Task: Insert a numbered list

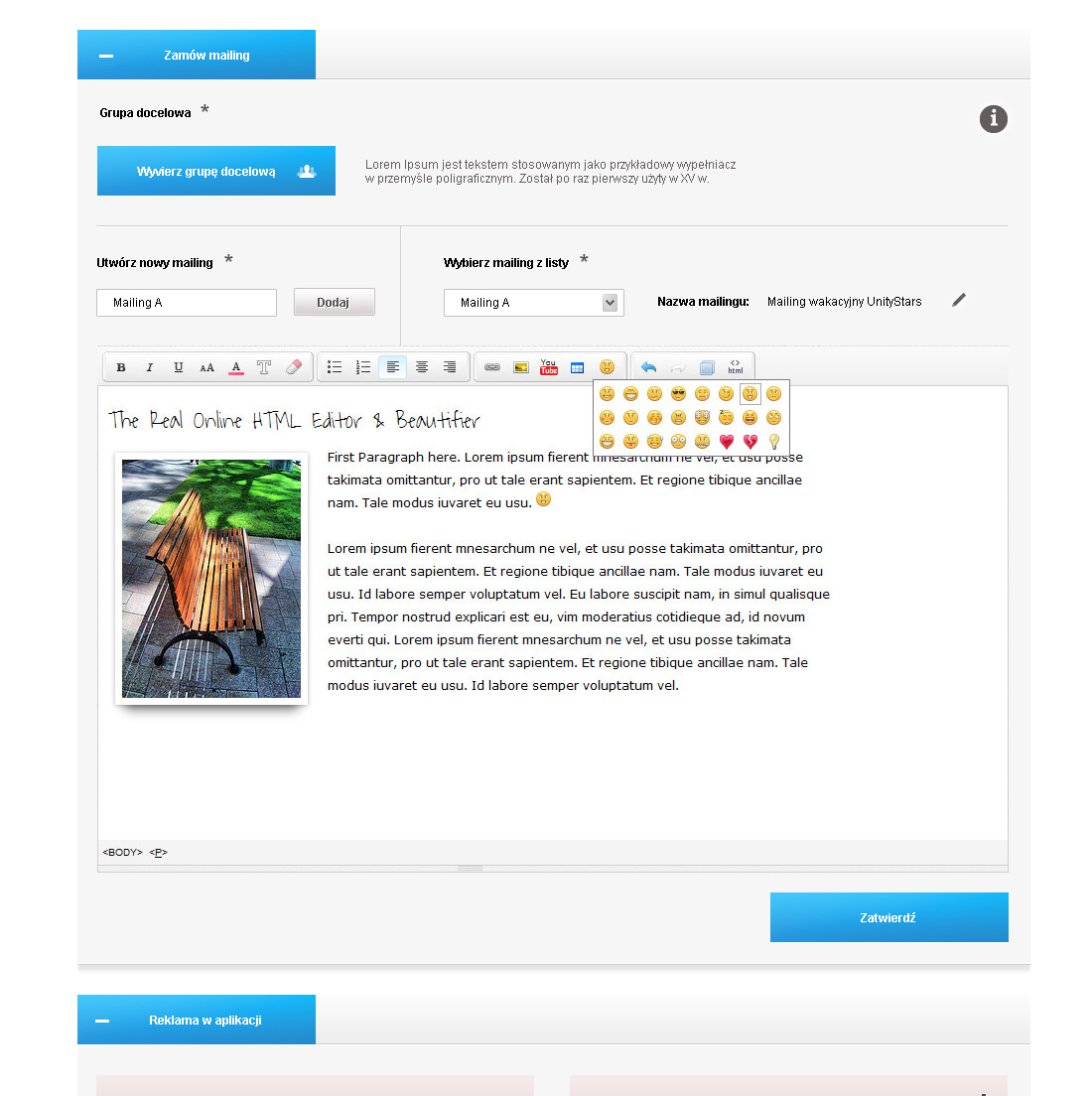Action: pyautogui.click(x=363, y=367)
